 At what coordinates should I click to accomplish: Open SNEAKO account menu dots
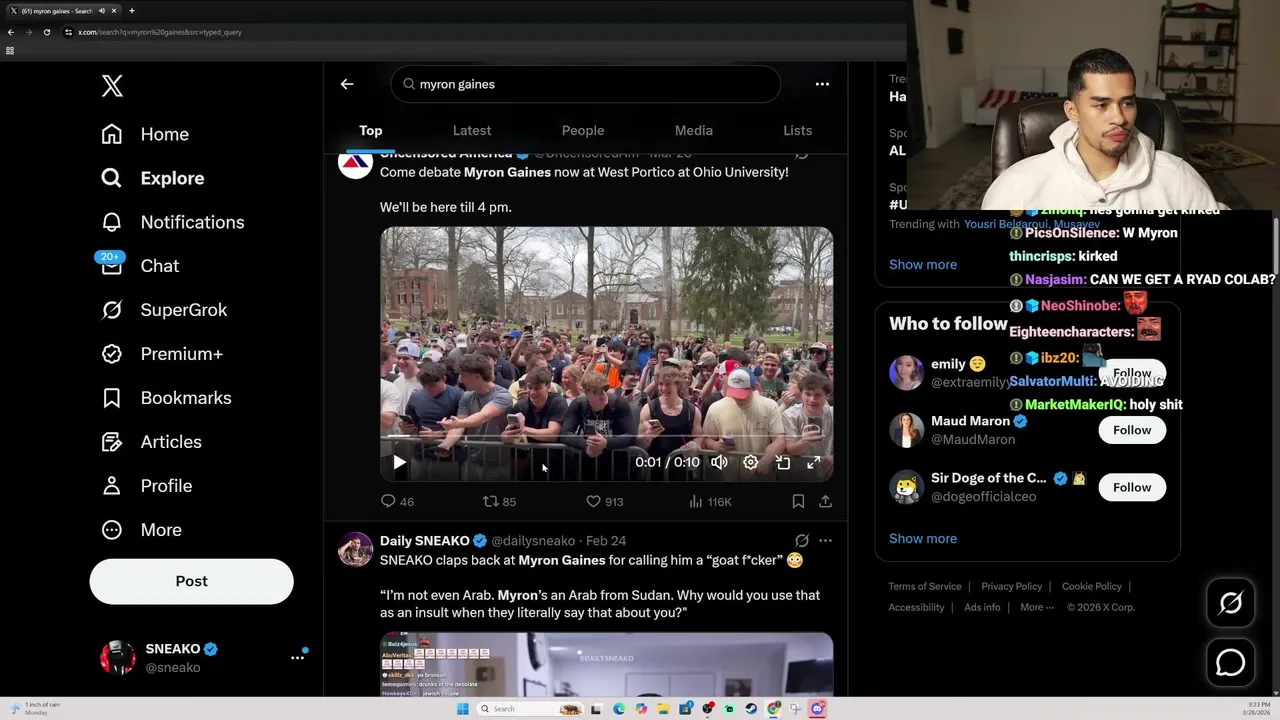297,657
